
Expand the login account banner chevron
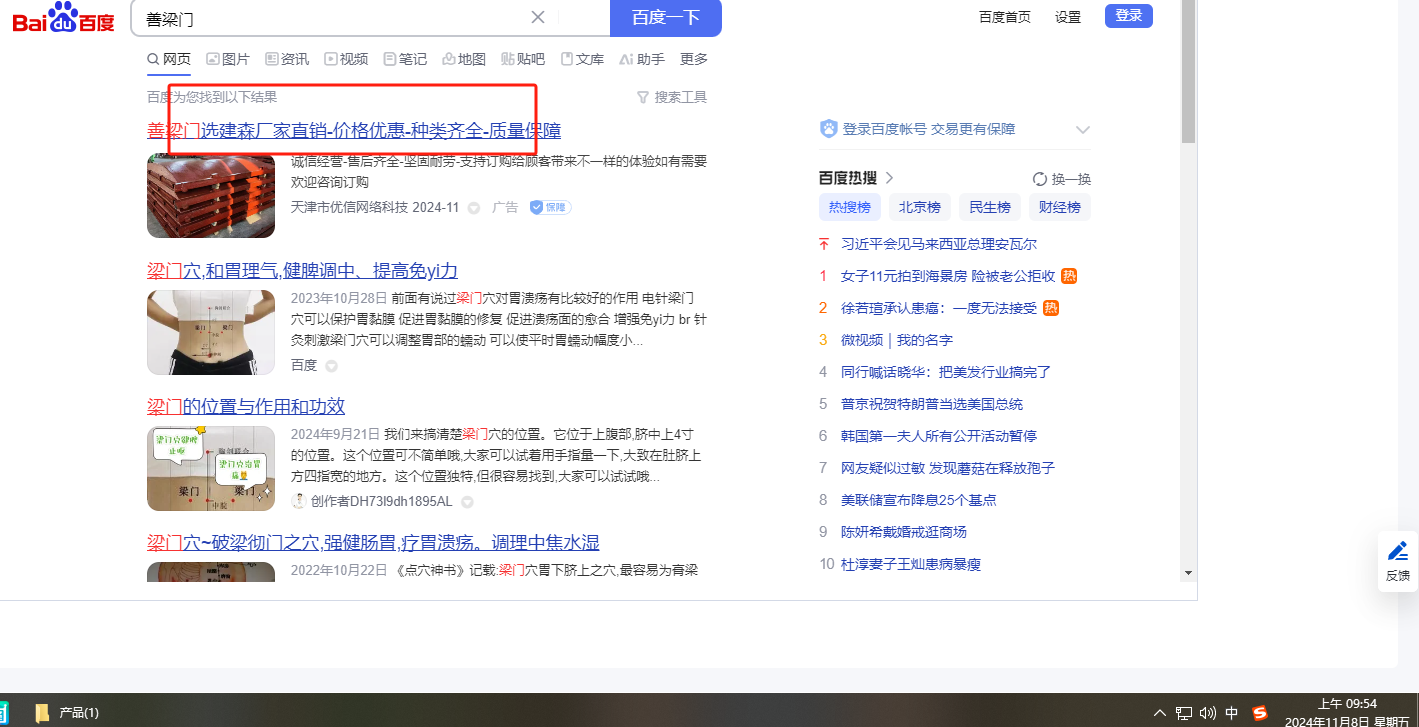[1082, 130]
